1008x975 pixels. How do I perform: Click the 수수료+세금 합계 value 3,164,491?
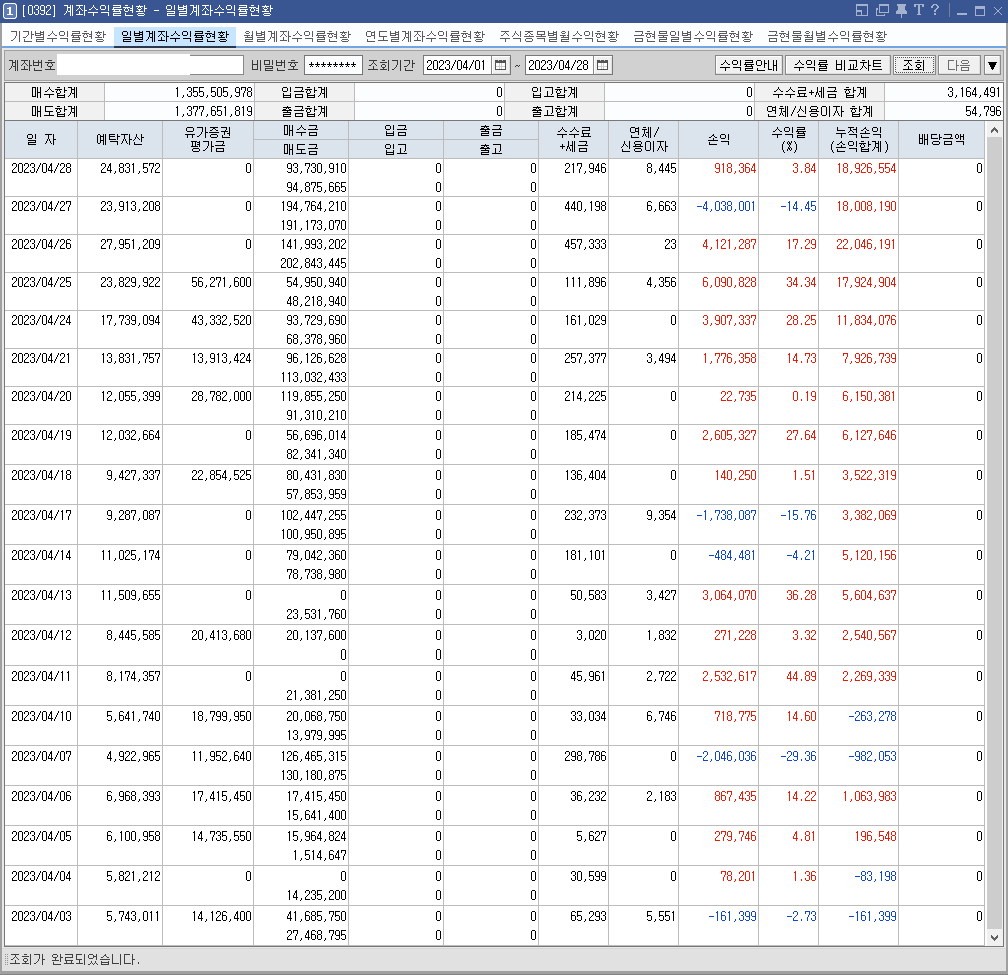tap(973, 93)
